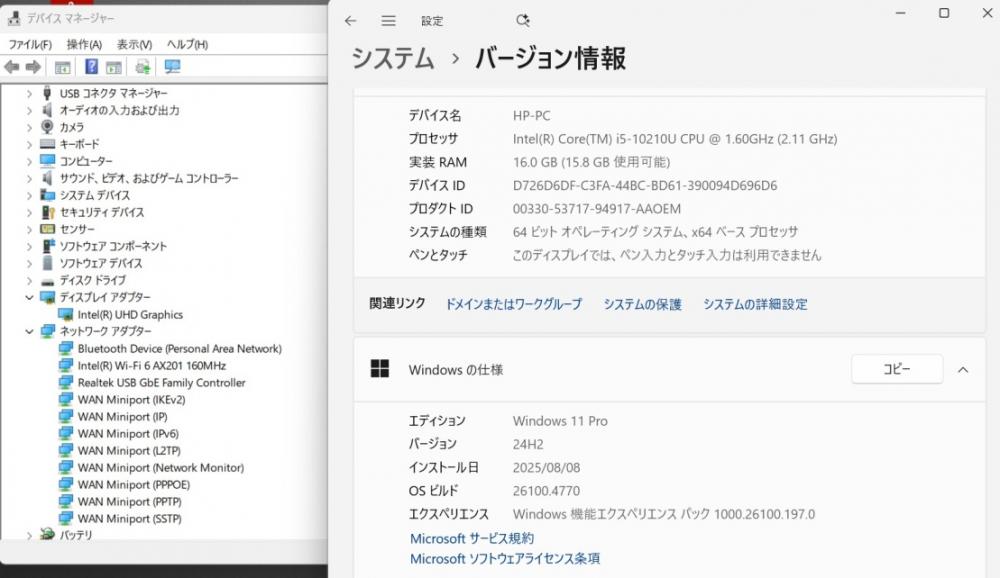This screenshot has width=1000, height=578.
Task: Click the update driver toolbar icon with green arrow
Action: [x=142, y=66]
